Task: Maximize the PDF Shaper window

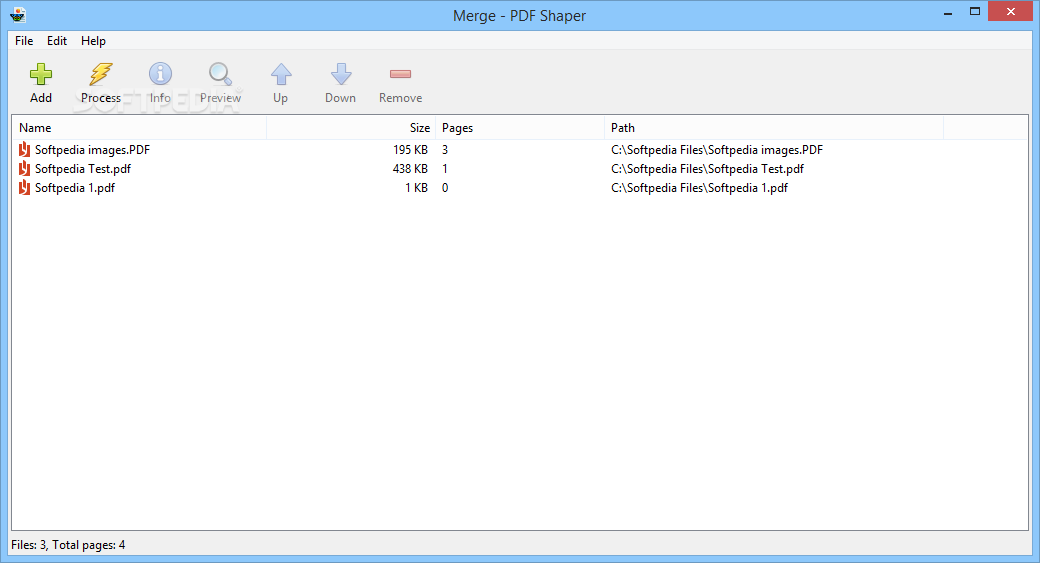Action: click(974, 12)
